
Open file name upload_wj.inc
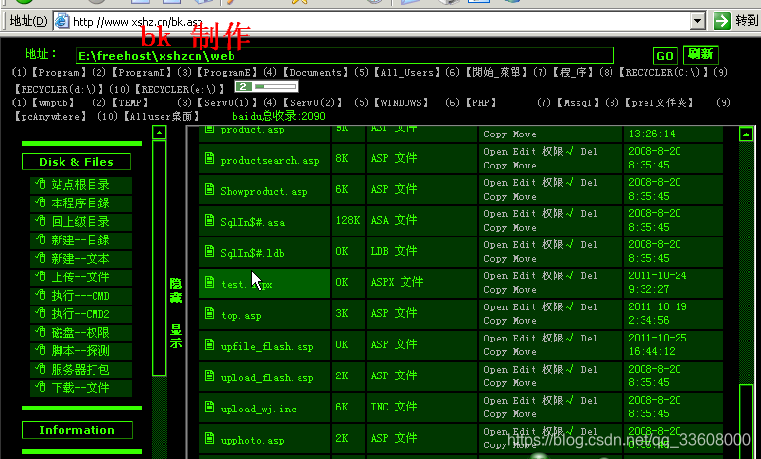coord(258,409)
